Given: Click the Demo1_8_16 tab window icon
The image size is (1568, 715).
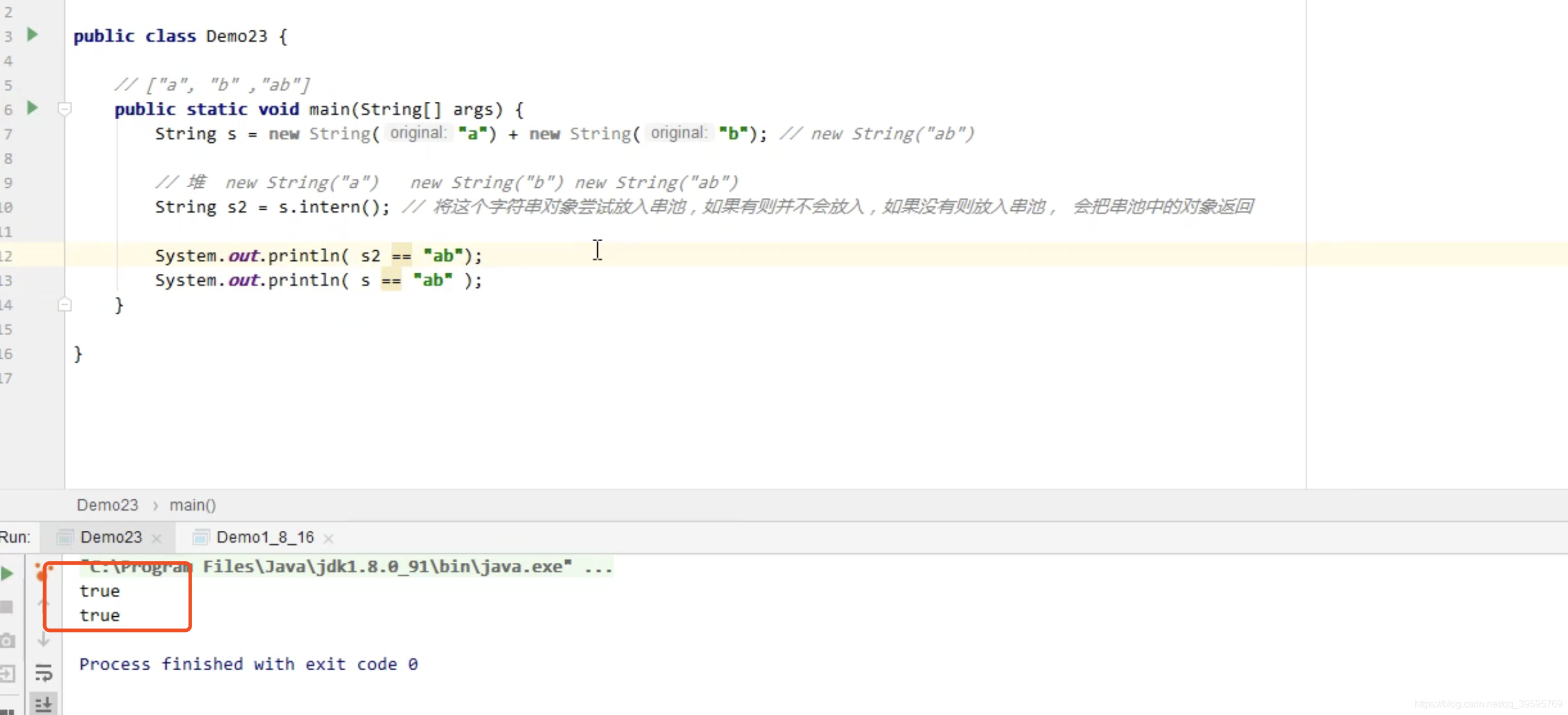Looking at the screenshot, I should pyautogui.click(x=200, y=537).
